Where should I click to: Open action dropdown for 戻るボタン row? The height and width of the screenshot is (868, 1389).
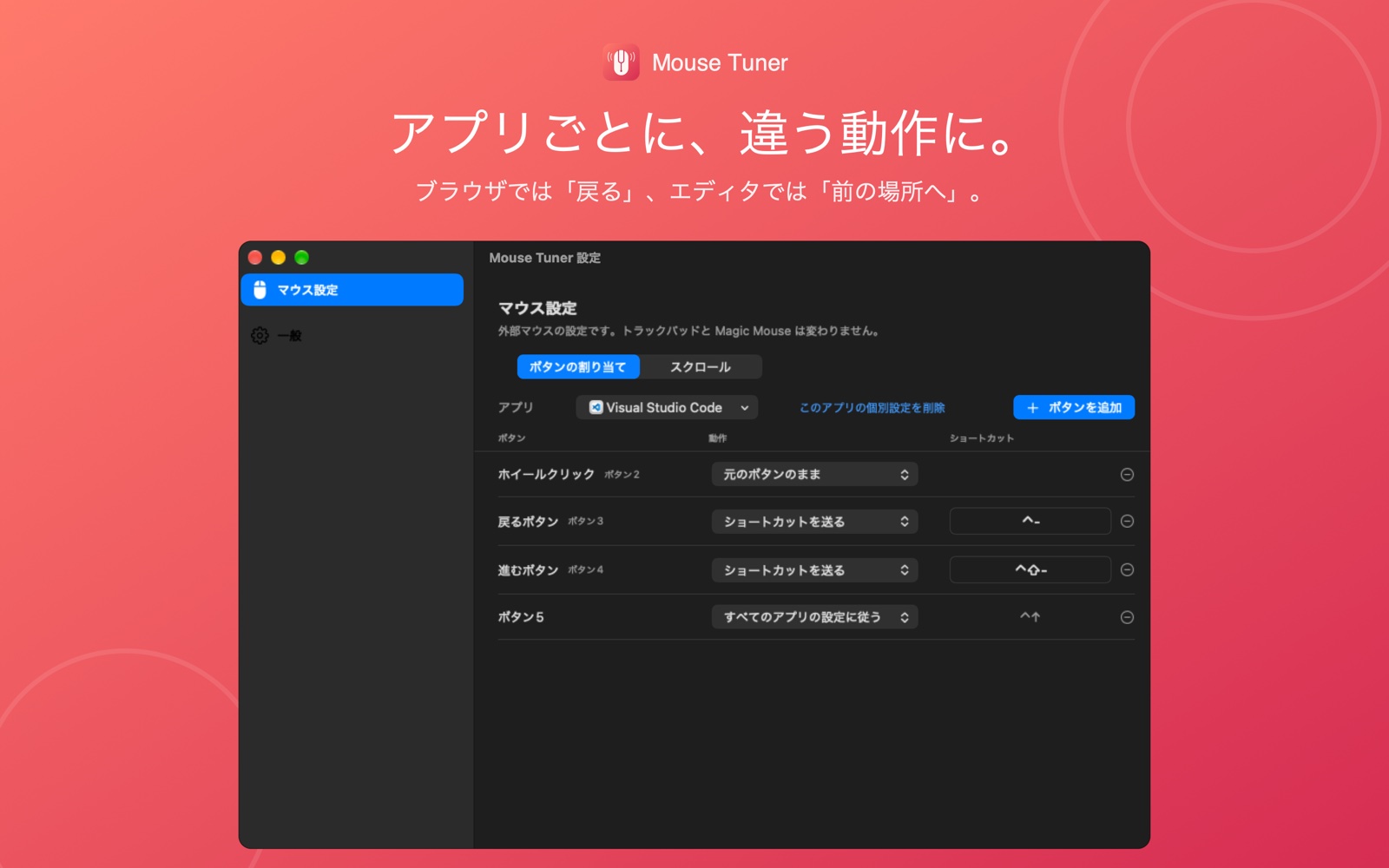coord(815,522)
